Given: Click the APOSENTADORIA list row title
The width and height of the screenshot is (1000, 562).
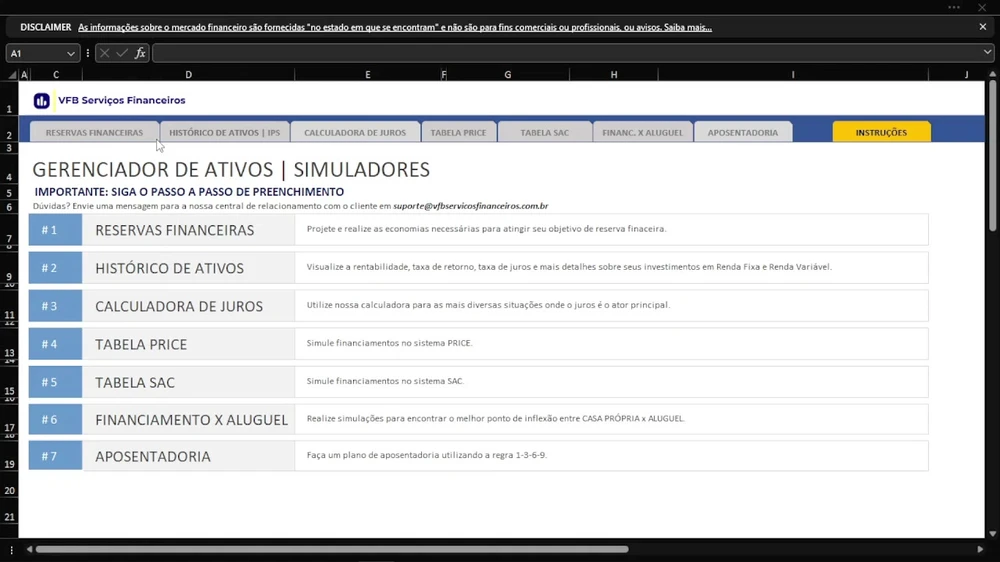Looking at the screenshot, I should click(152, 457).
